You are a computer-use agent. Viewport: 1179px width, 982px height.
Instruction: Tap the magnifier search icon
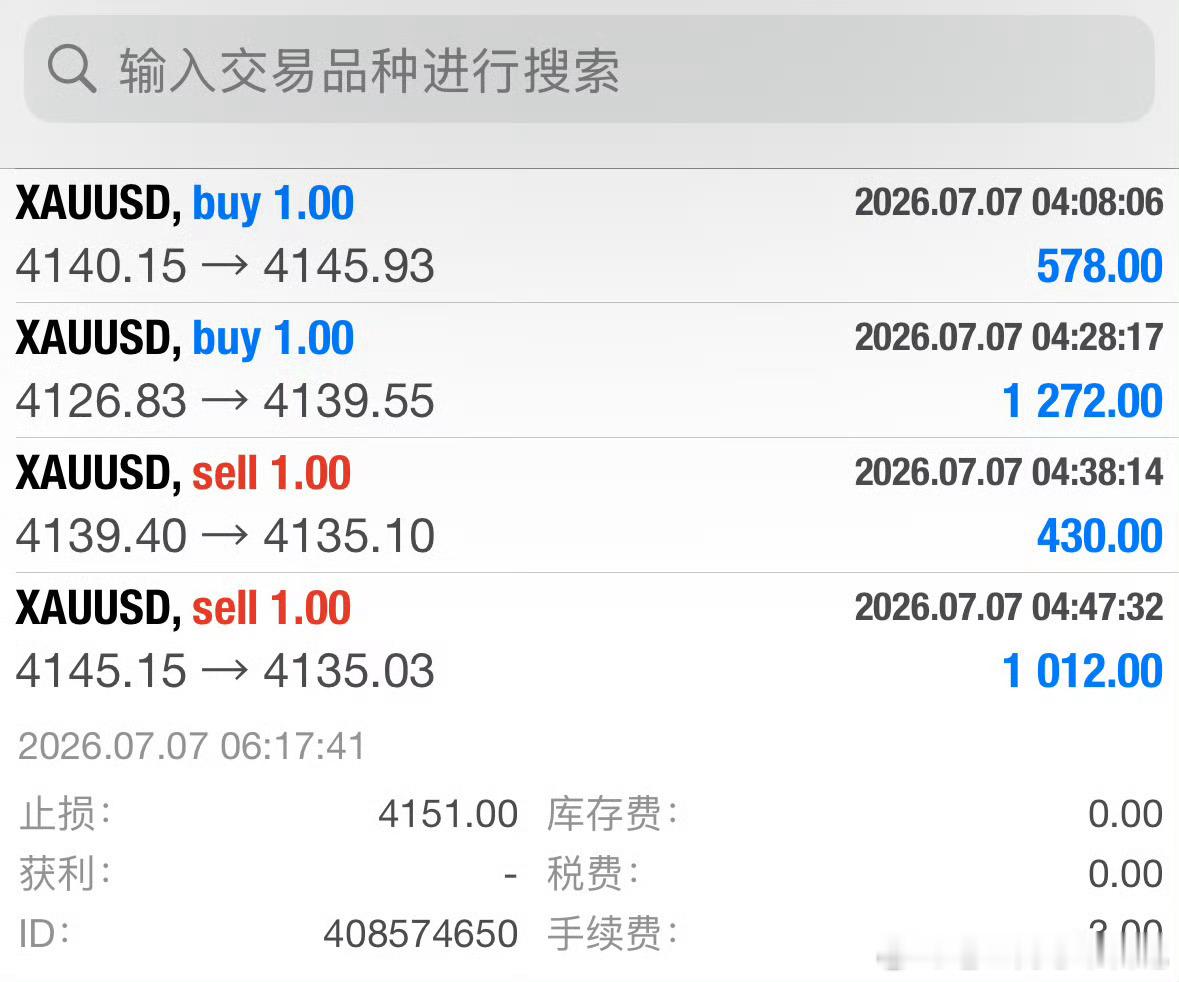(71, 68)
